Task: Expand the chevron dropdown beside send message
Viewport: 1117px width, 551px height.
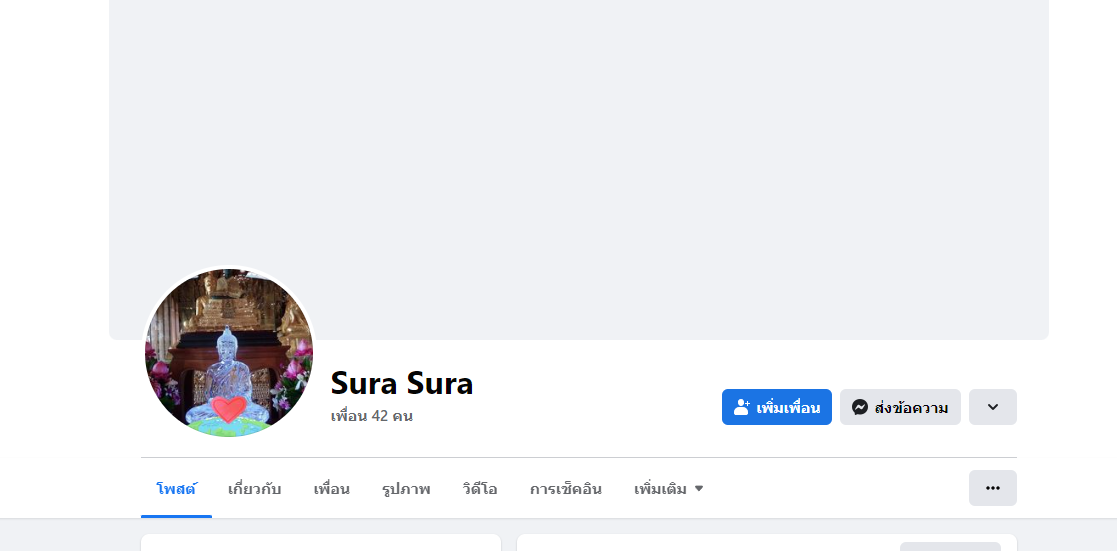Action: tap(992, 407)
